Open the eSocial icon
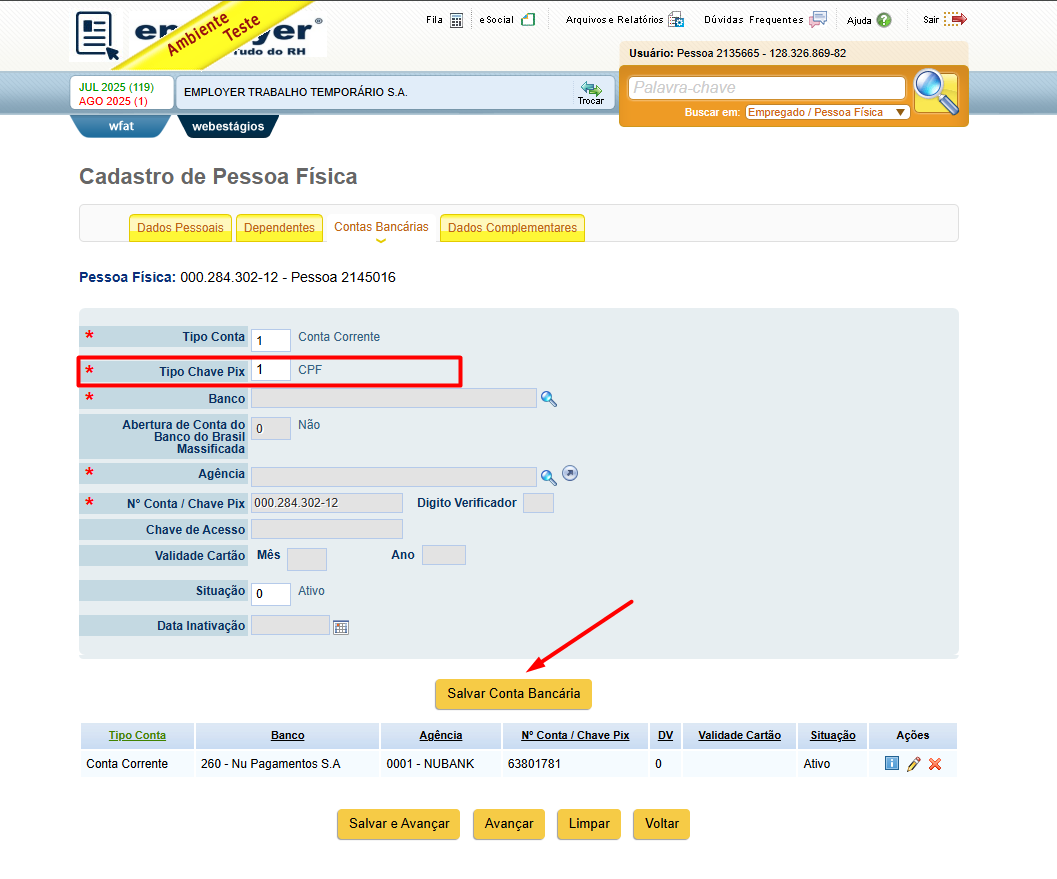Image resolution: width=1057 pixels, height=879 pixels. [x=528, y=20]
